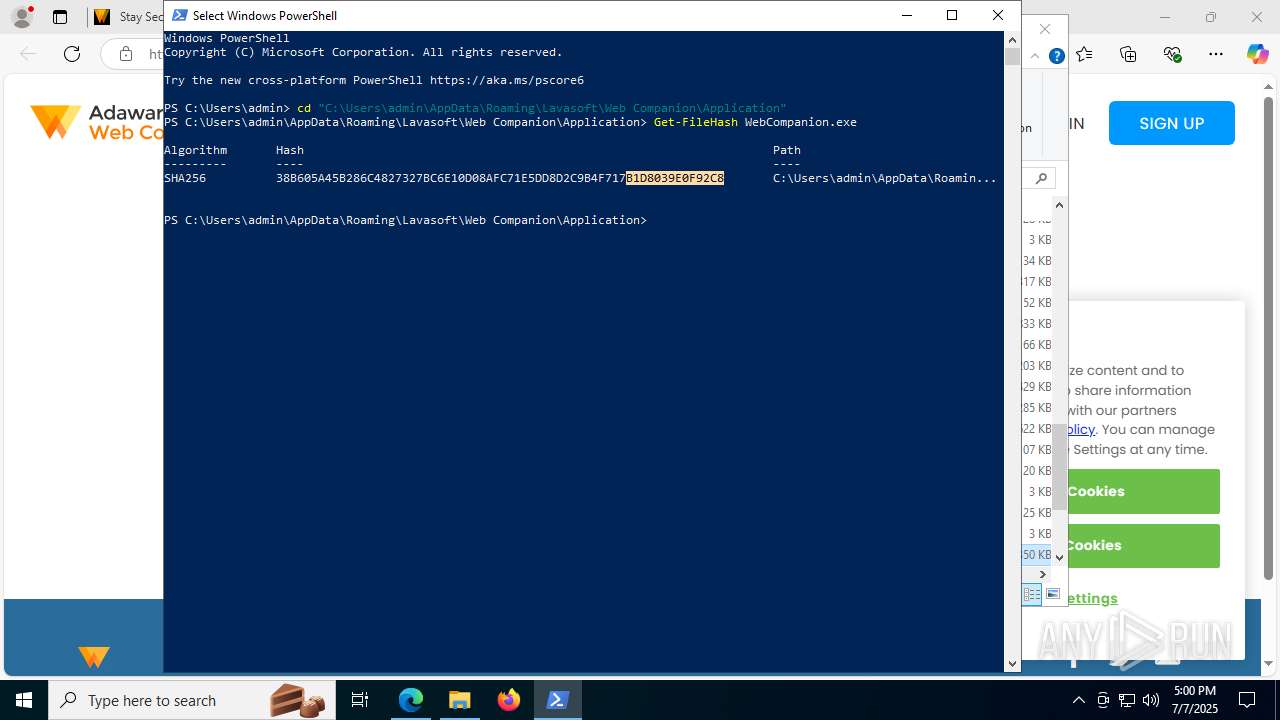Collapse the File Explorer ribbon chevron
Viewport: 1280px width, 720px height.
(1035, 56)
